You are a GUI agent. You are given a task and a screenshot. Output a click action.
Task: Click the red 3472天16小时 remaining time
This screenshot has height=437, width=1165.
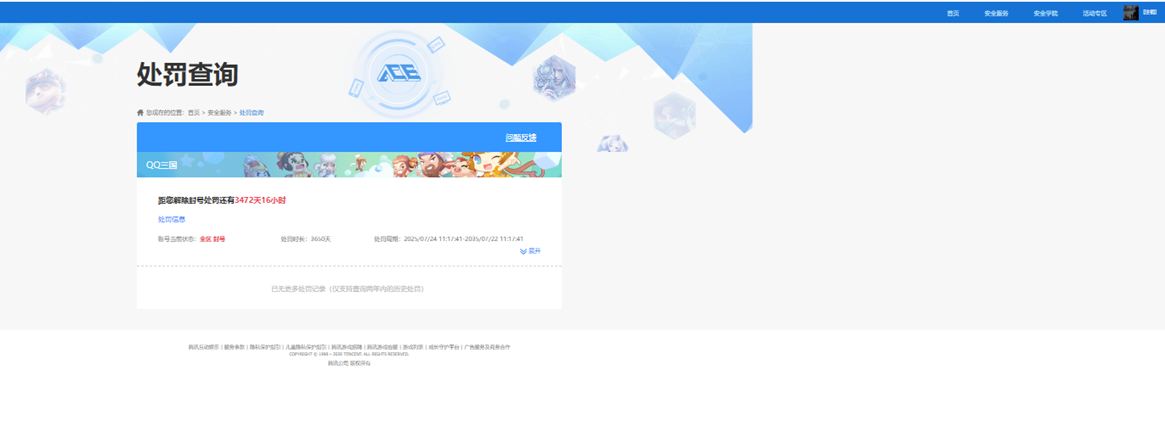(x=260, y=201)
